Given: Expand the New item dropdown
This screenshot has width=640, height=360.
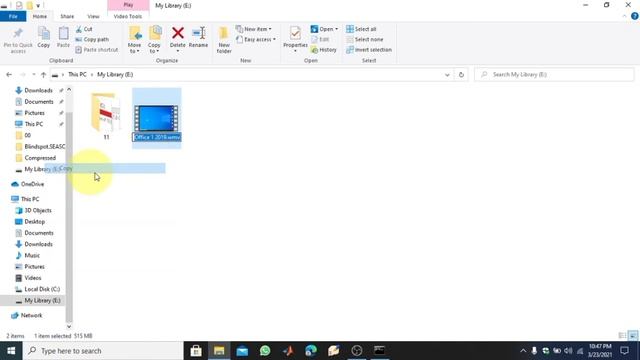Looking at the screenshot, I should coord(253,29).
